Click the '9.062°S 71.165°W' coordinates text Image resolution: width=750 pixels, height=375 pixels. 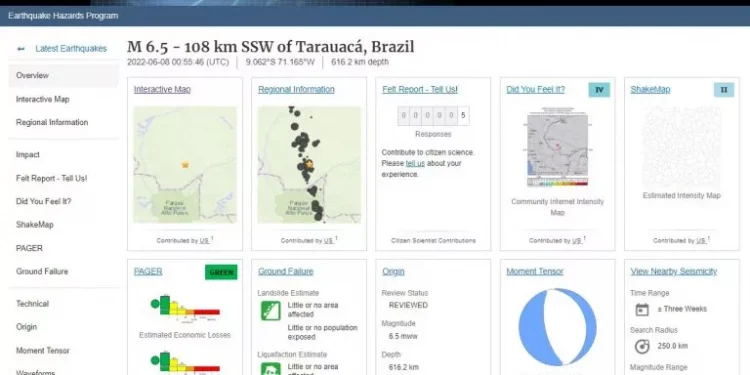tap(280, 62)
